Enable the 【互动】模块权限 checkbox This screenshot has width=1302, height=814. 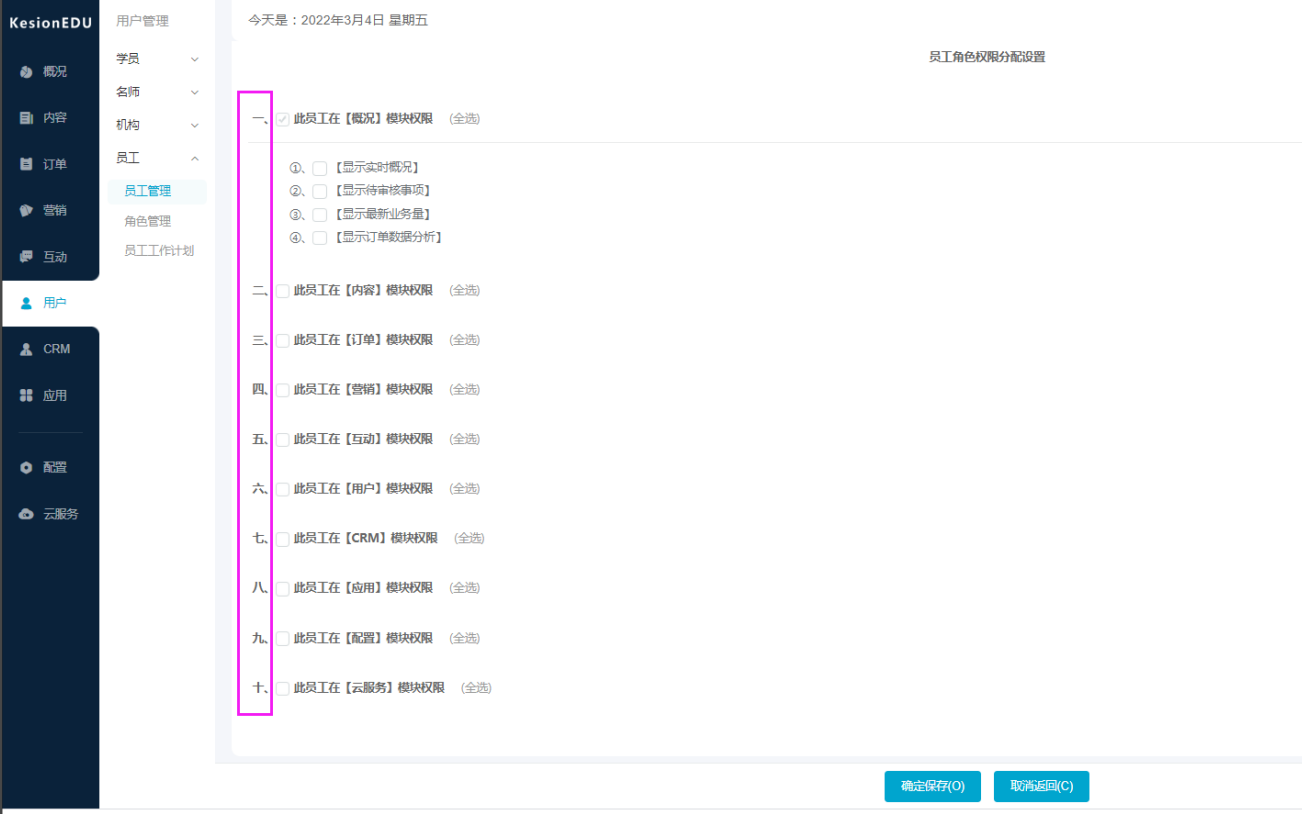pos(283,440)
